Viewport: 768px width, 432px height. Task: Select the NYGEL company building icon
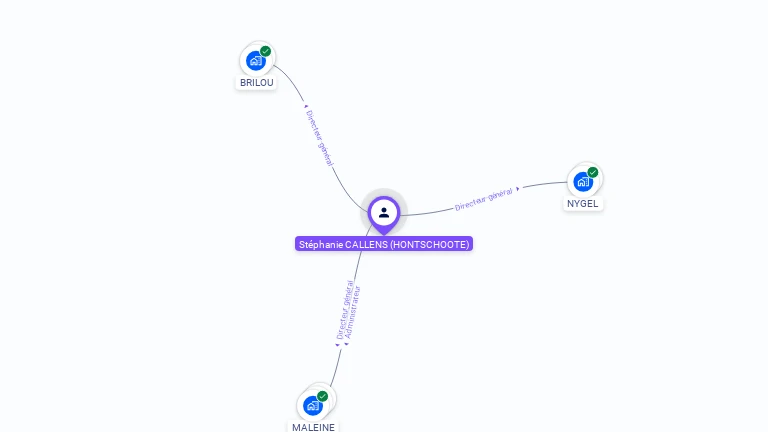pos(583,182)
